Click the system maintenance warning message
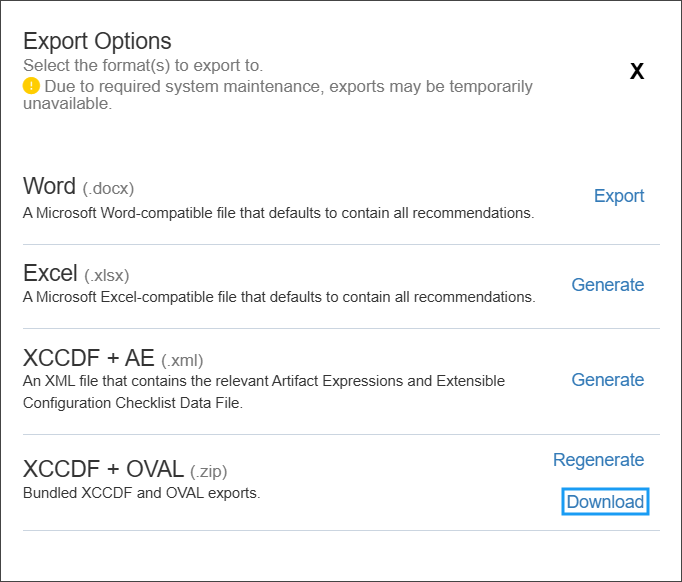The image size is (682, 582). coord(288,87)
